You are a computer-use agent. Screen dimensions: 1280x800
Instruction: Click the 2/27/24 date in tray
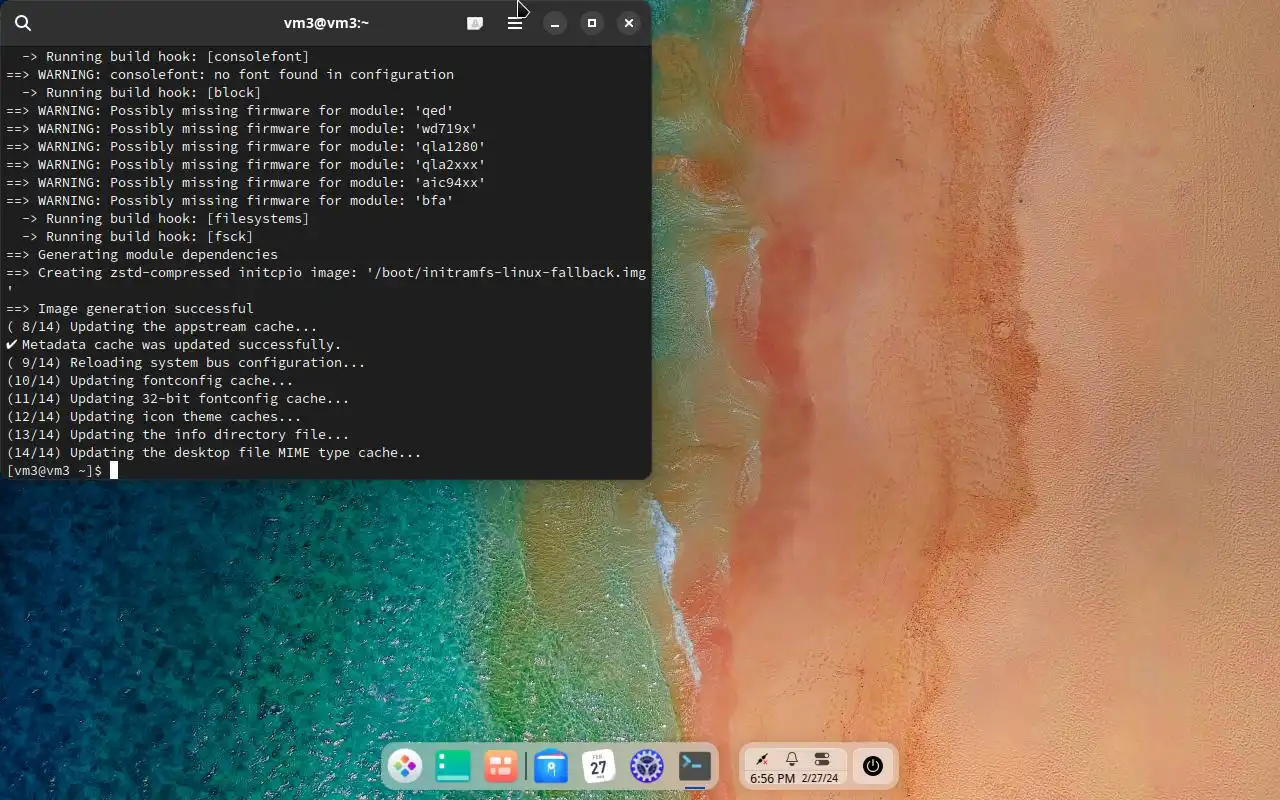[820, 778]
